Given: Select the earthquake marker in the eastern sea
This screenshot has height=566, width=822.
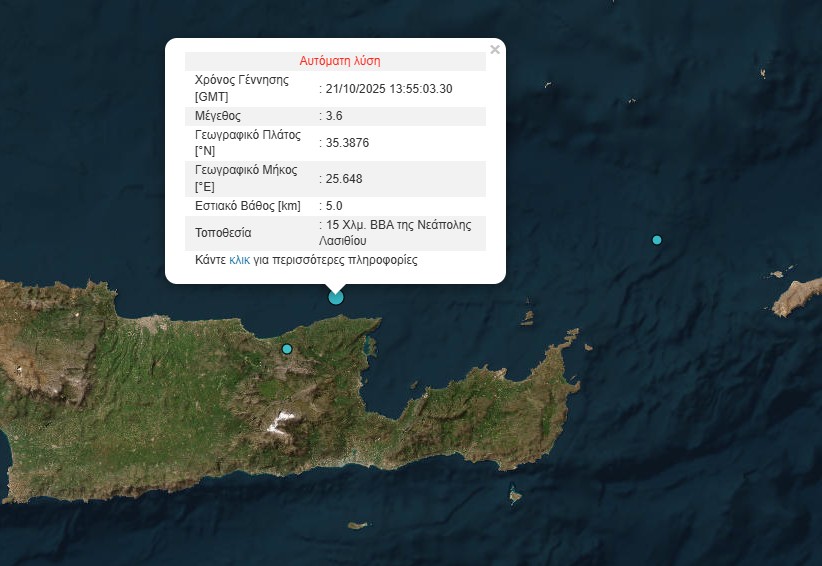Looking at the screenshot, I should coord(657,240).
